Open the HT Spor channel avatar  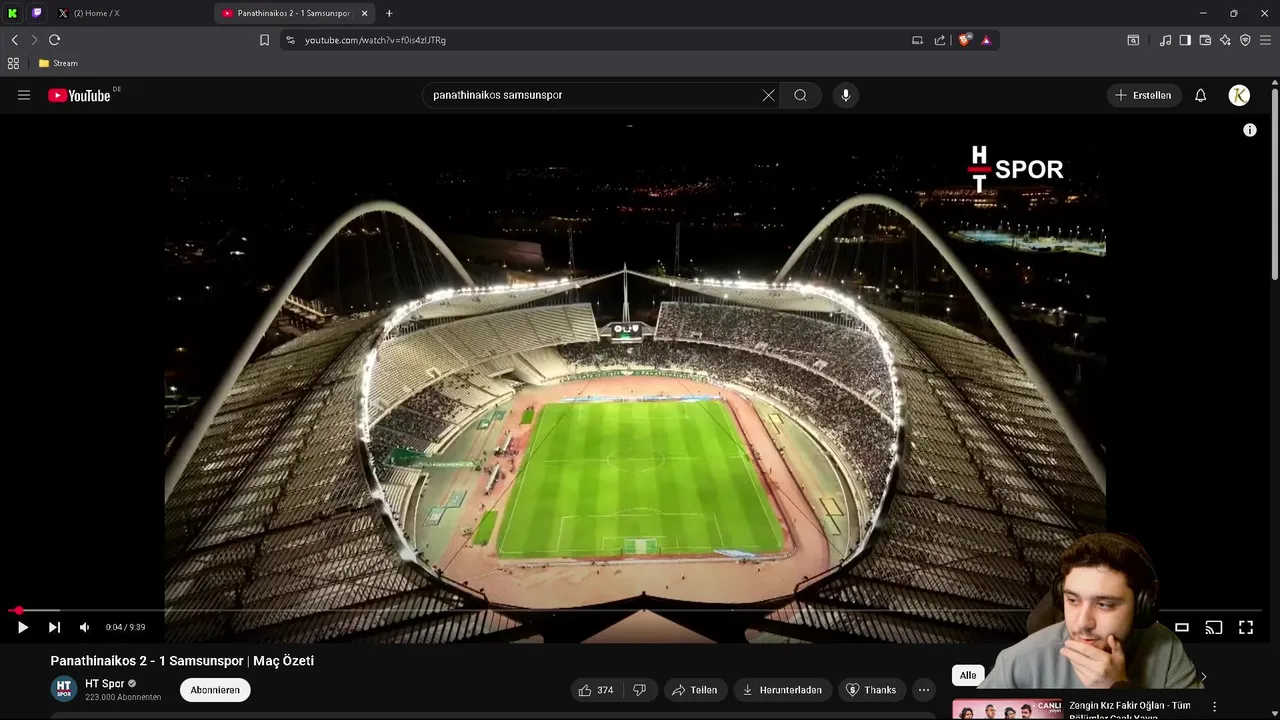click(x=64, y=689)
